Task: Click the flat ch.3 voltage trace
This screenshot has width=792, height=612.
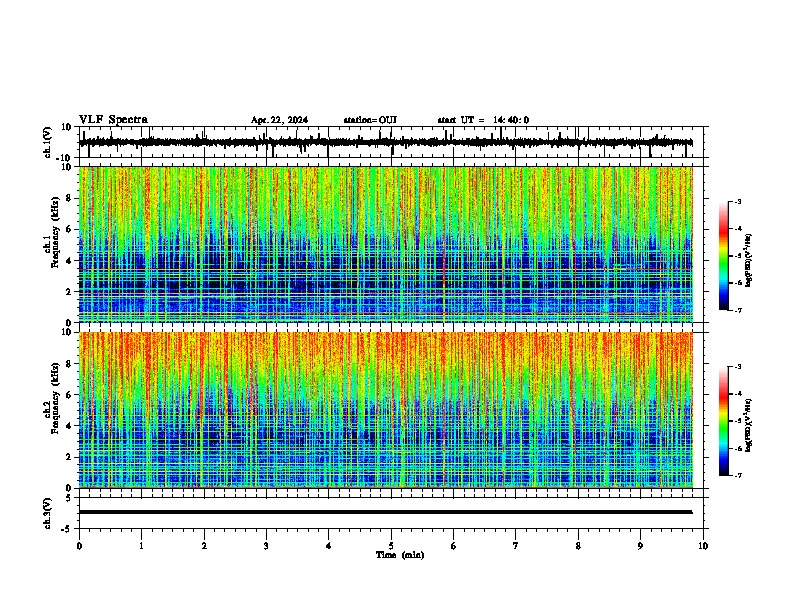Action: click(x=386, y=512)
